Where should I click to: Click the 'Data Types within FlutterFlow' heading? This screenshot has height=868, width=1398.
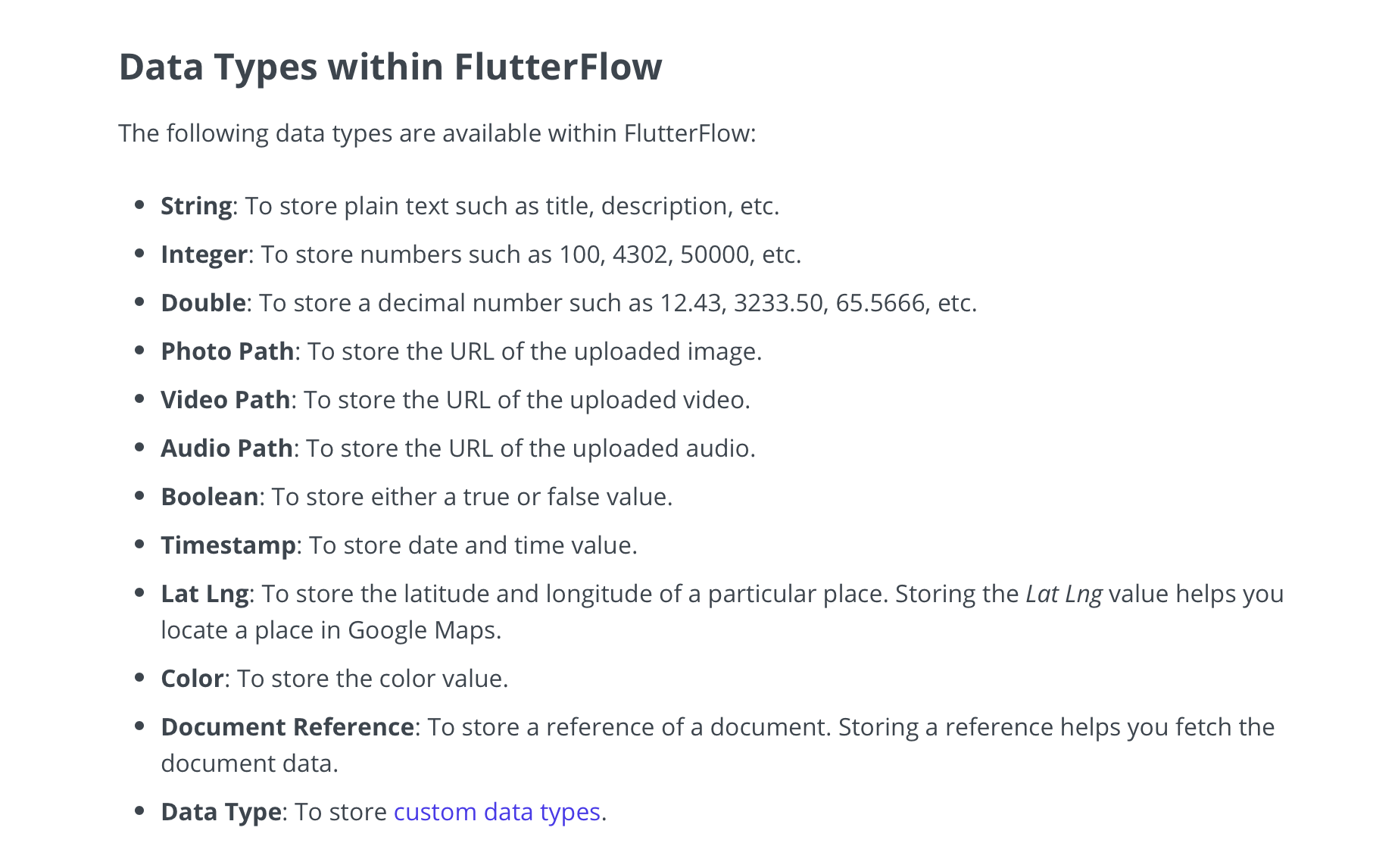point(390,67)
